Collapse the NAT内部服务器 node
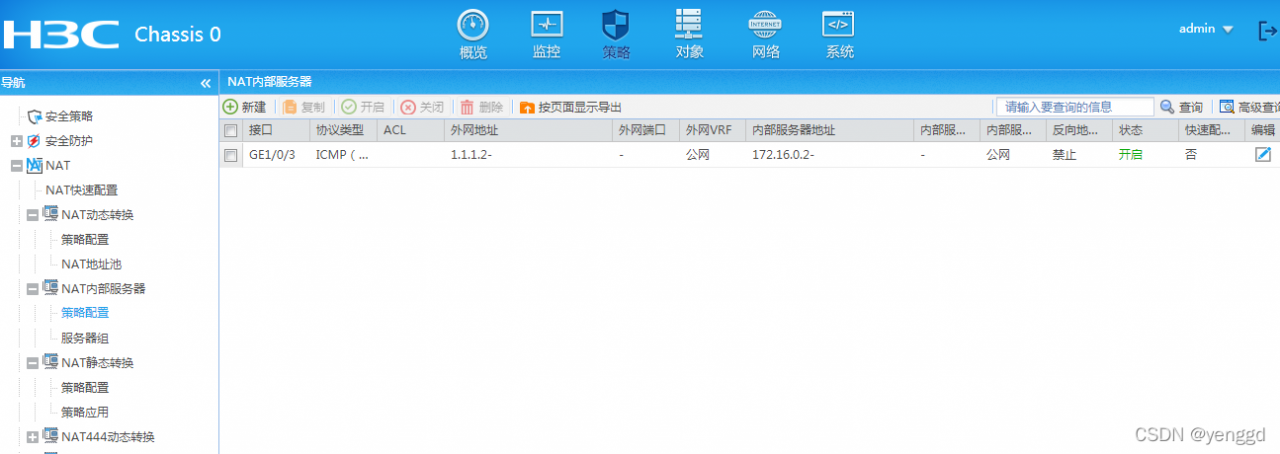The width and height of the screenshot is (1280, 454). click(x=32, y=289)
